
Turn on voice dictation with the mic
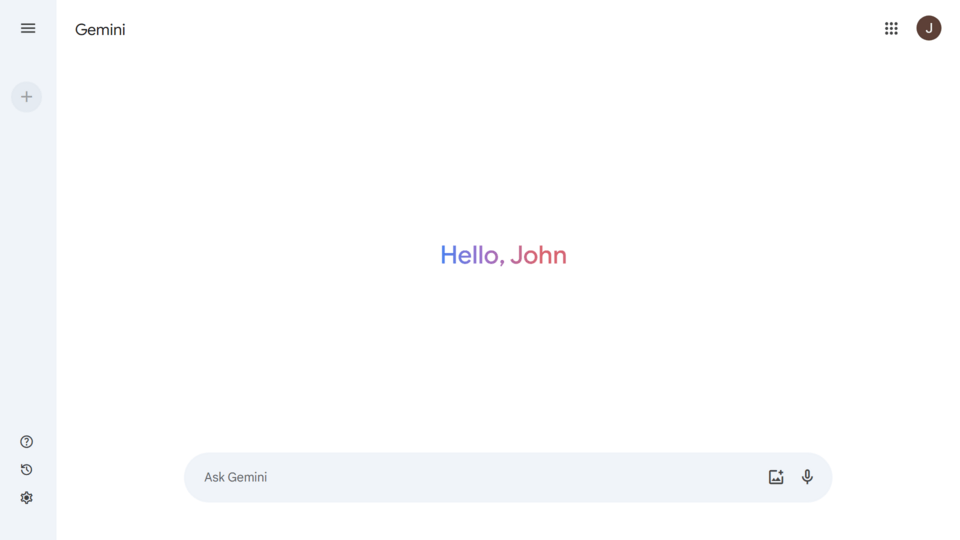coord(807,478)
